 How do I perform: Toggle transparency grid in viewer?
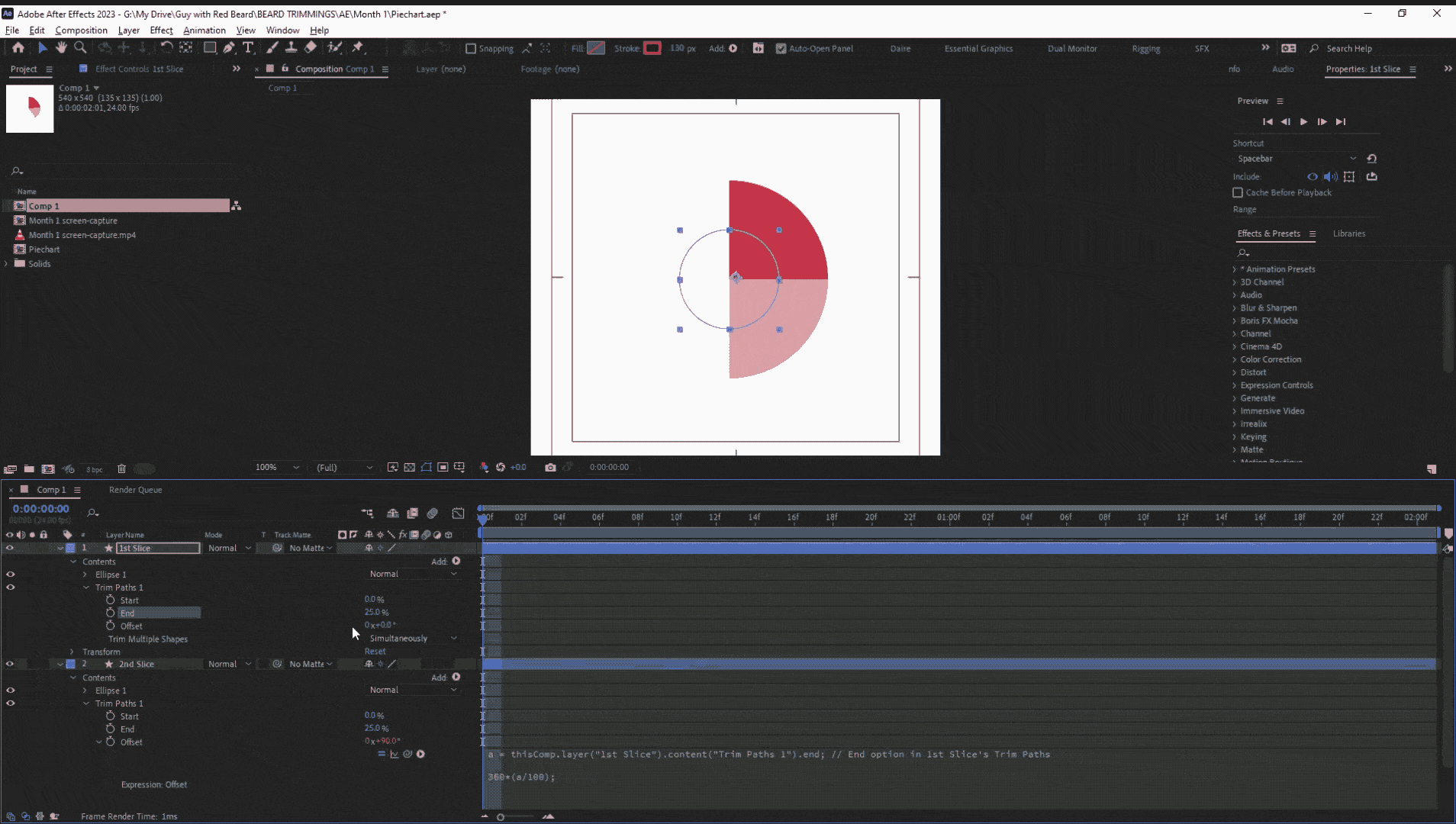(x=410, y=467)
